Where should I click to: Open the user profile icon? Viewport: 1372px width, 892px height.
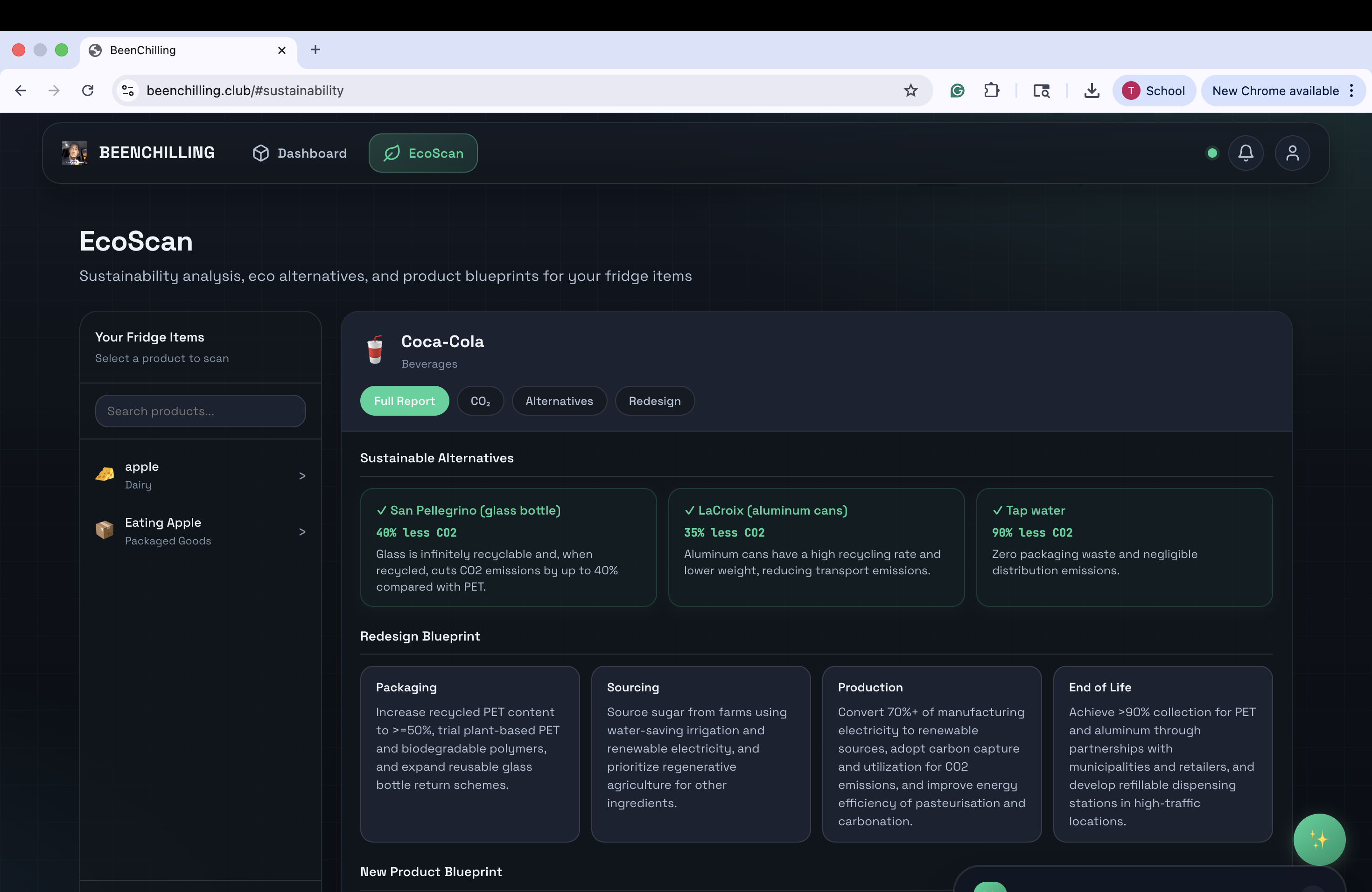pos(1292,153)
